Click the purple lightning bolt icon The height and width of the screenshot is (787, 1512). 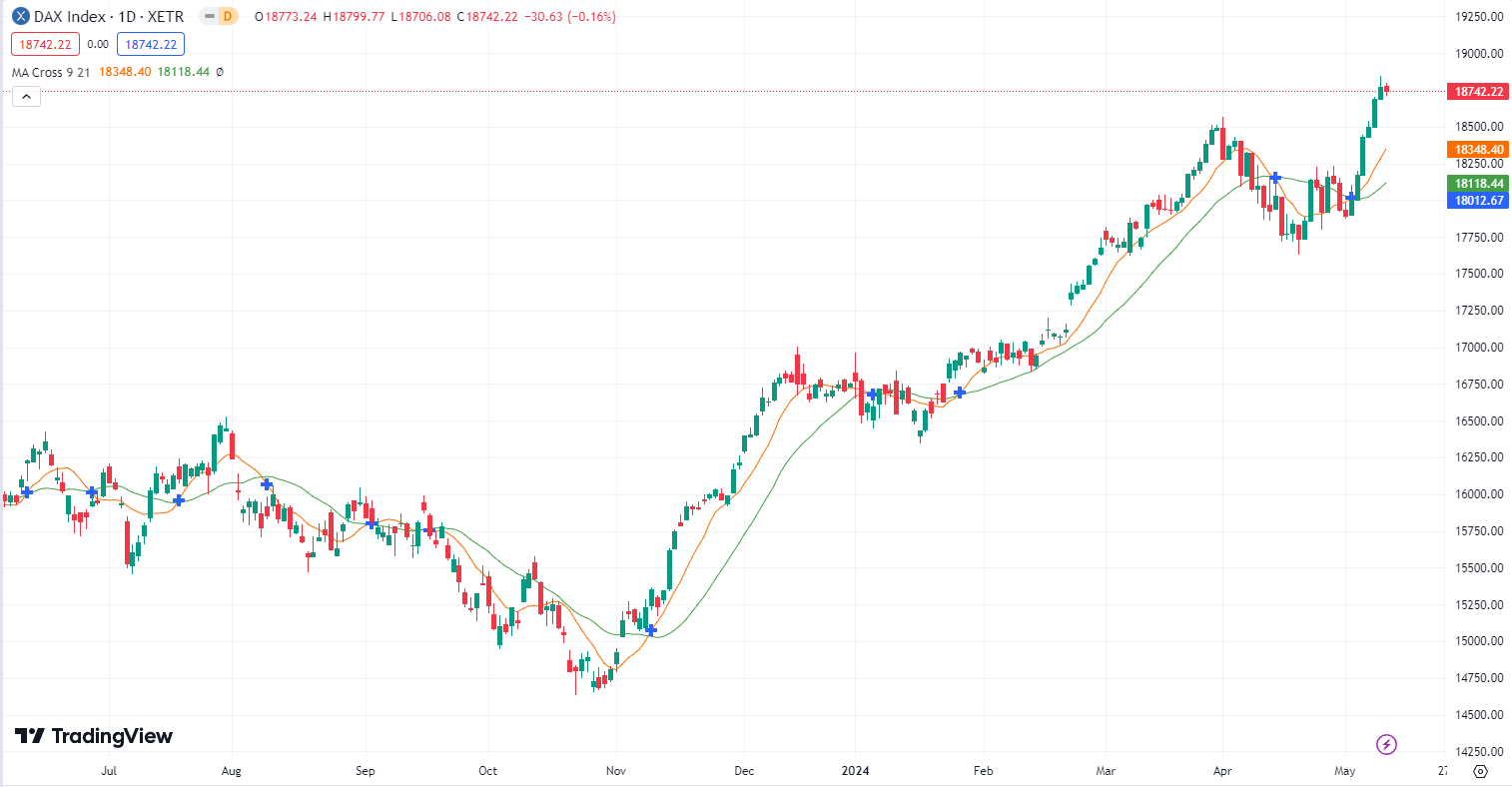coord(1386,744)
